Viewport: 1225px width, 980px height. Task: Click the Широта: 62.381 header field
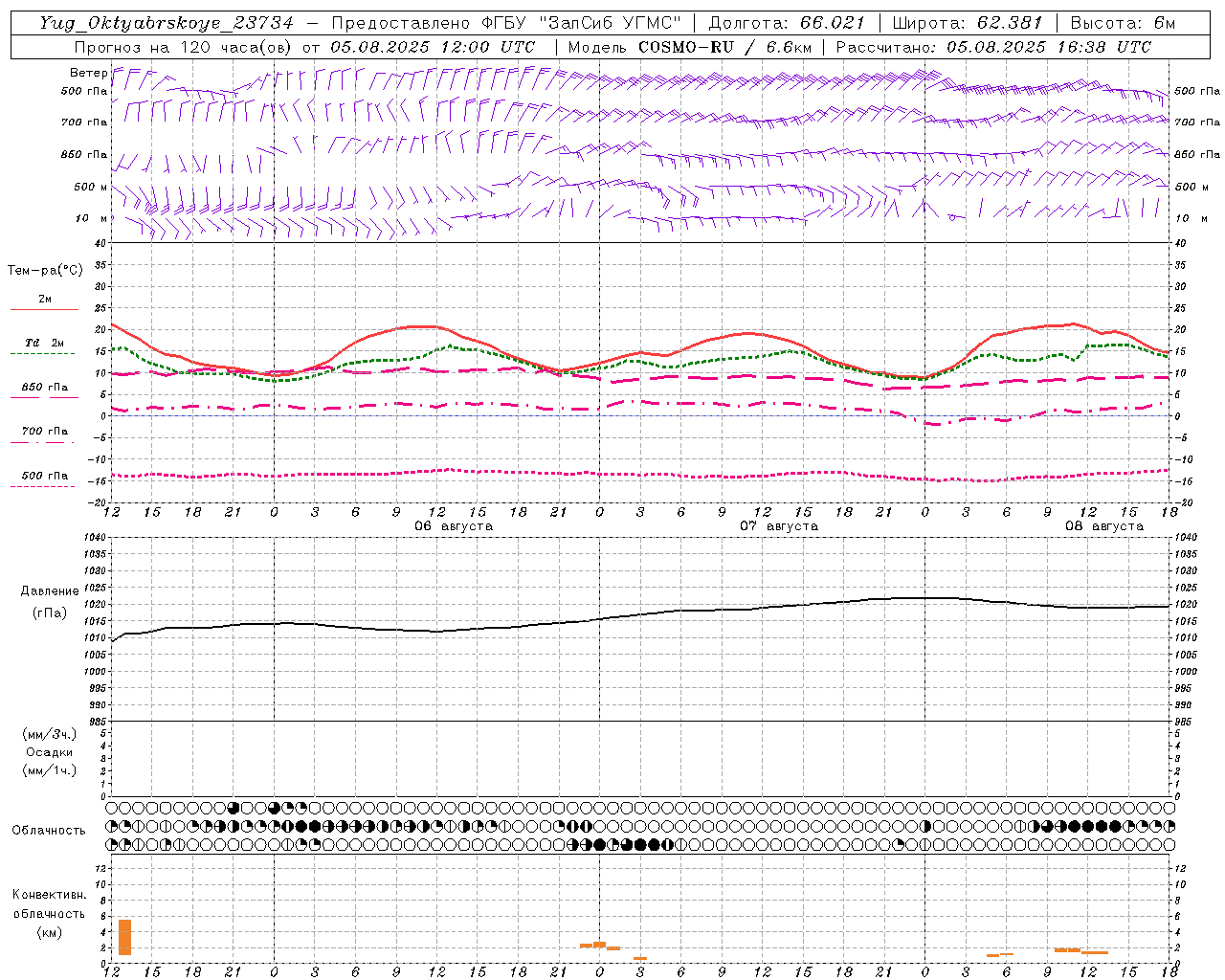coord(967,23)
